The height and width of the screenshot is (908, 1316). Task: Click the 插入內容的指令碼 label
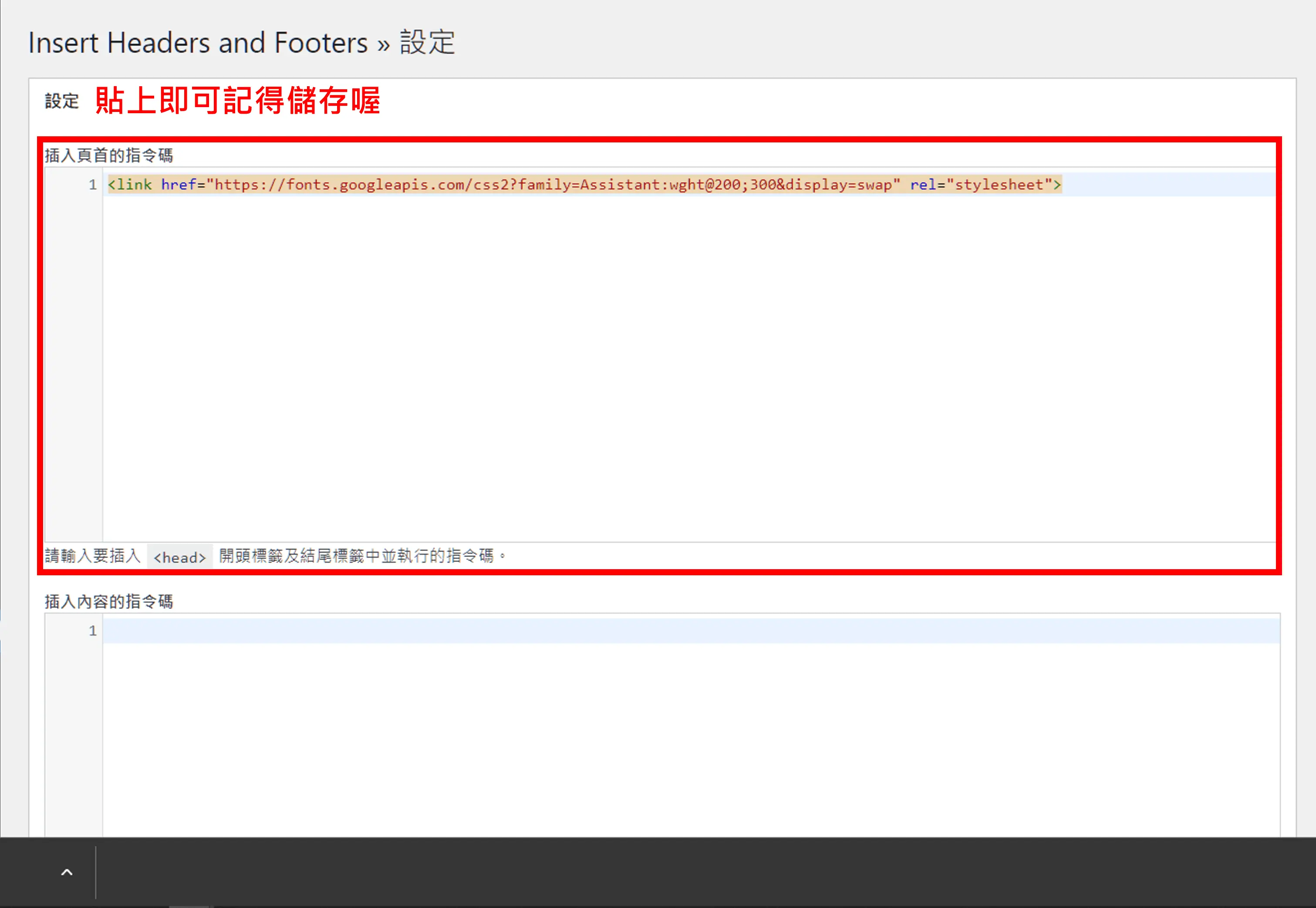coord(109,601)
